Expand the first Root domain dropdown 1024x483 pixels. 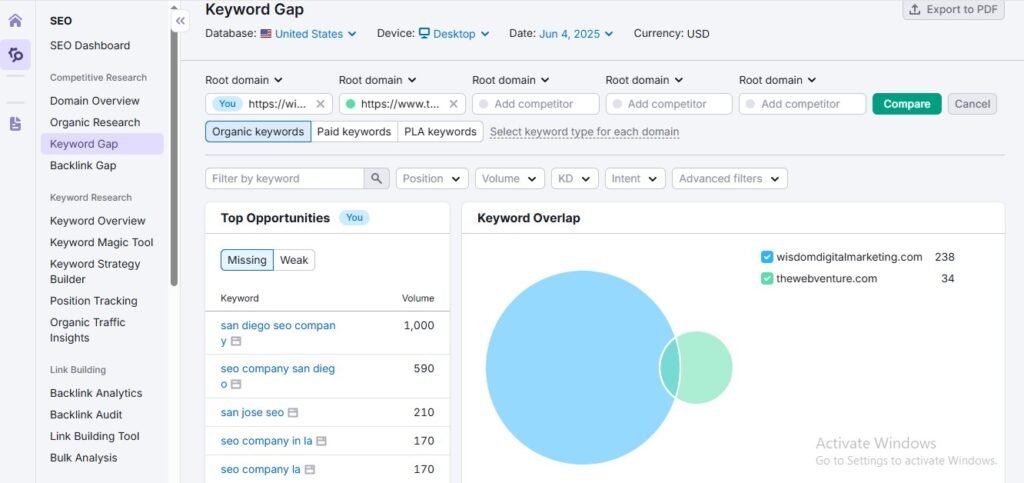point(244,80)
